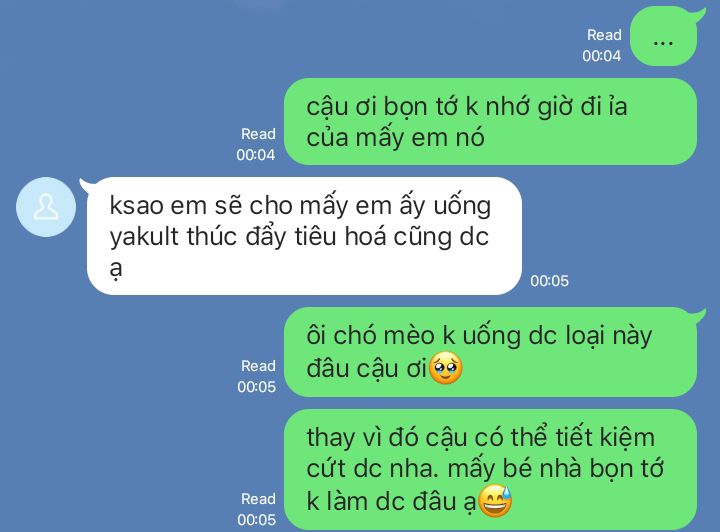
Task: Open the sender's default profile avatar
Action: coord(46,207)
